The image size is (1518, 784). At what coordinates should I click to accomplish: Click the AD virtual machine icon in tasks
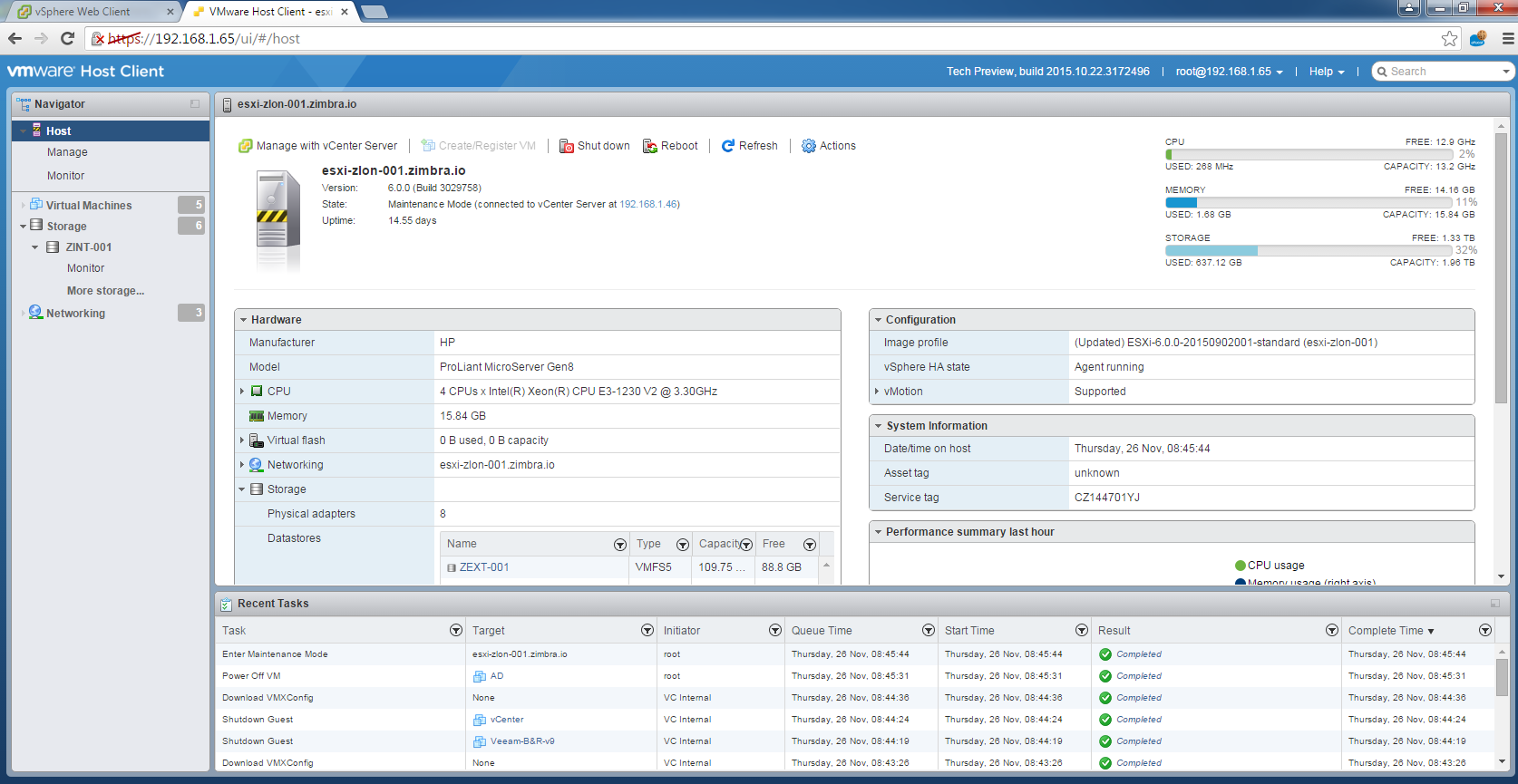(480, 676)
